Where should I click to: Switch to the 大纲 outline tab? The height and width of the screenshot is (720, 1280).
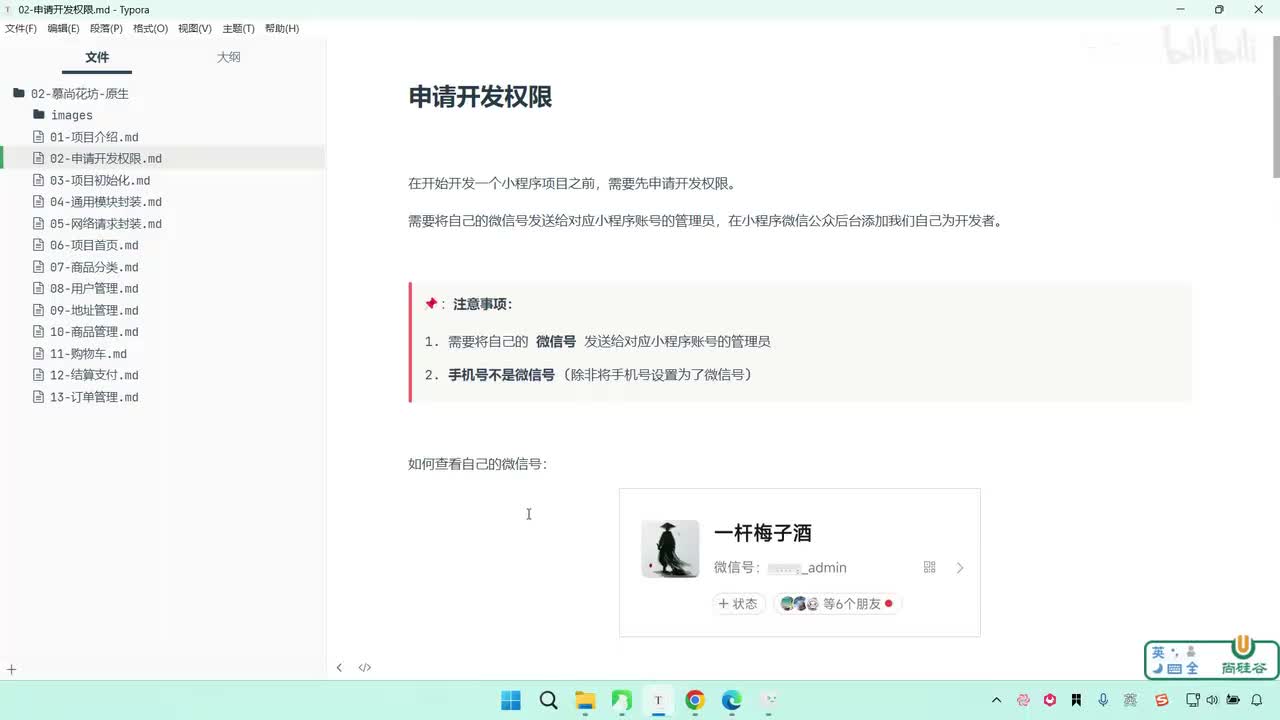click(x=229, y=57)
